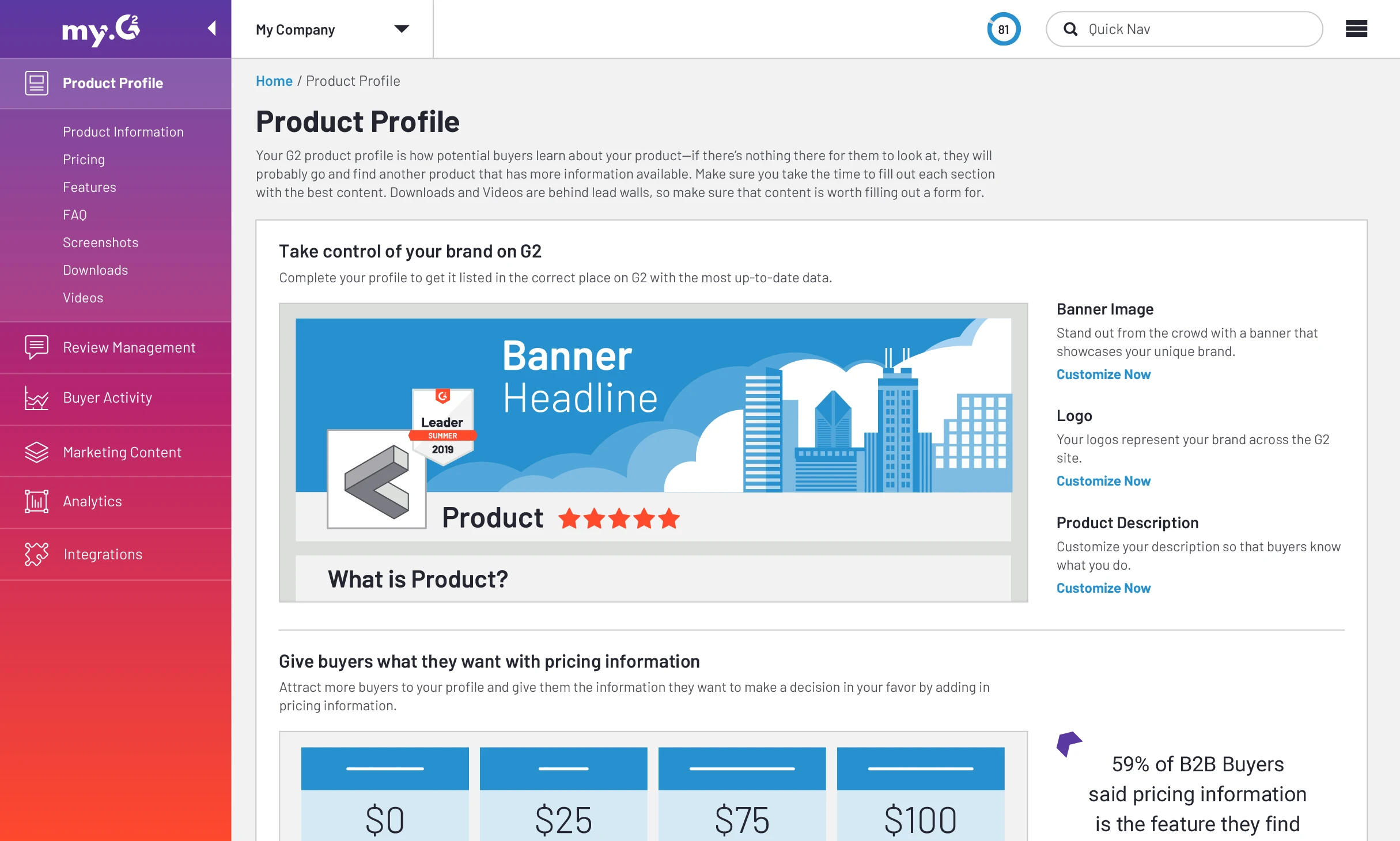
Task: Customize Now under Banner Image
Action: tap(1103, 374)
